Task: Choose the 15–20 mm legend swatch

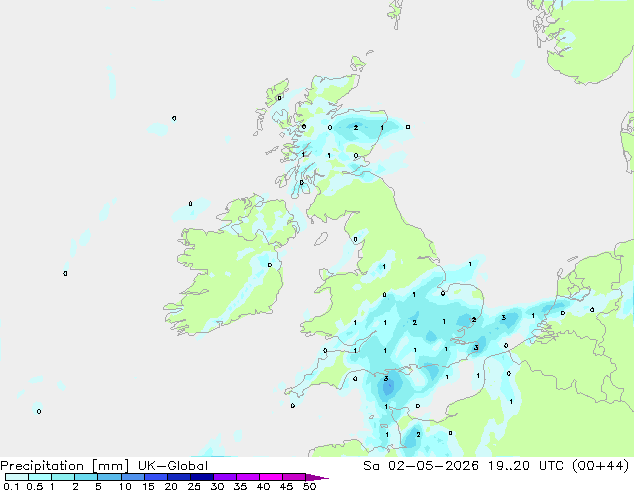Action: tap(155, 477)
